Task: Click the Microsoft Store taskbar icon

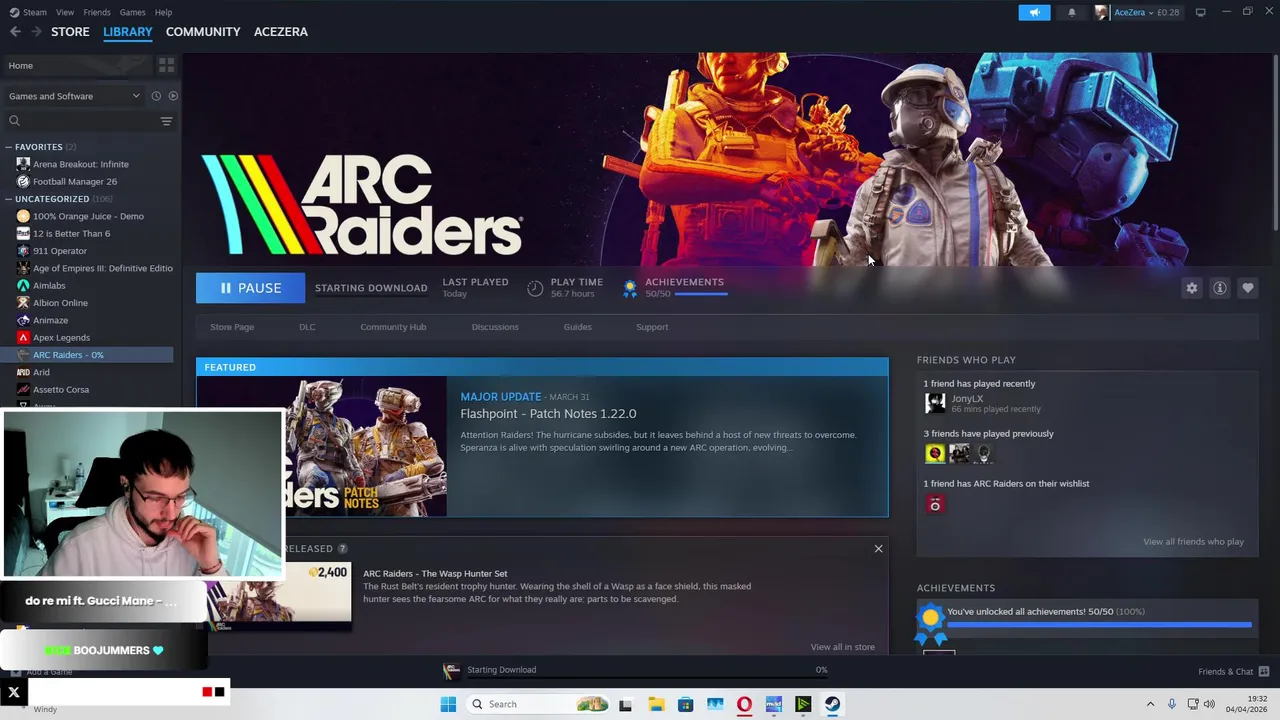Action: coord(685,704)
